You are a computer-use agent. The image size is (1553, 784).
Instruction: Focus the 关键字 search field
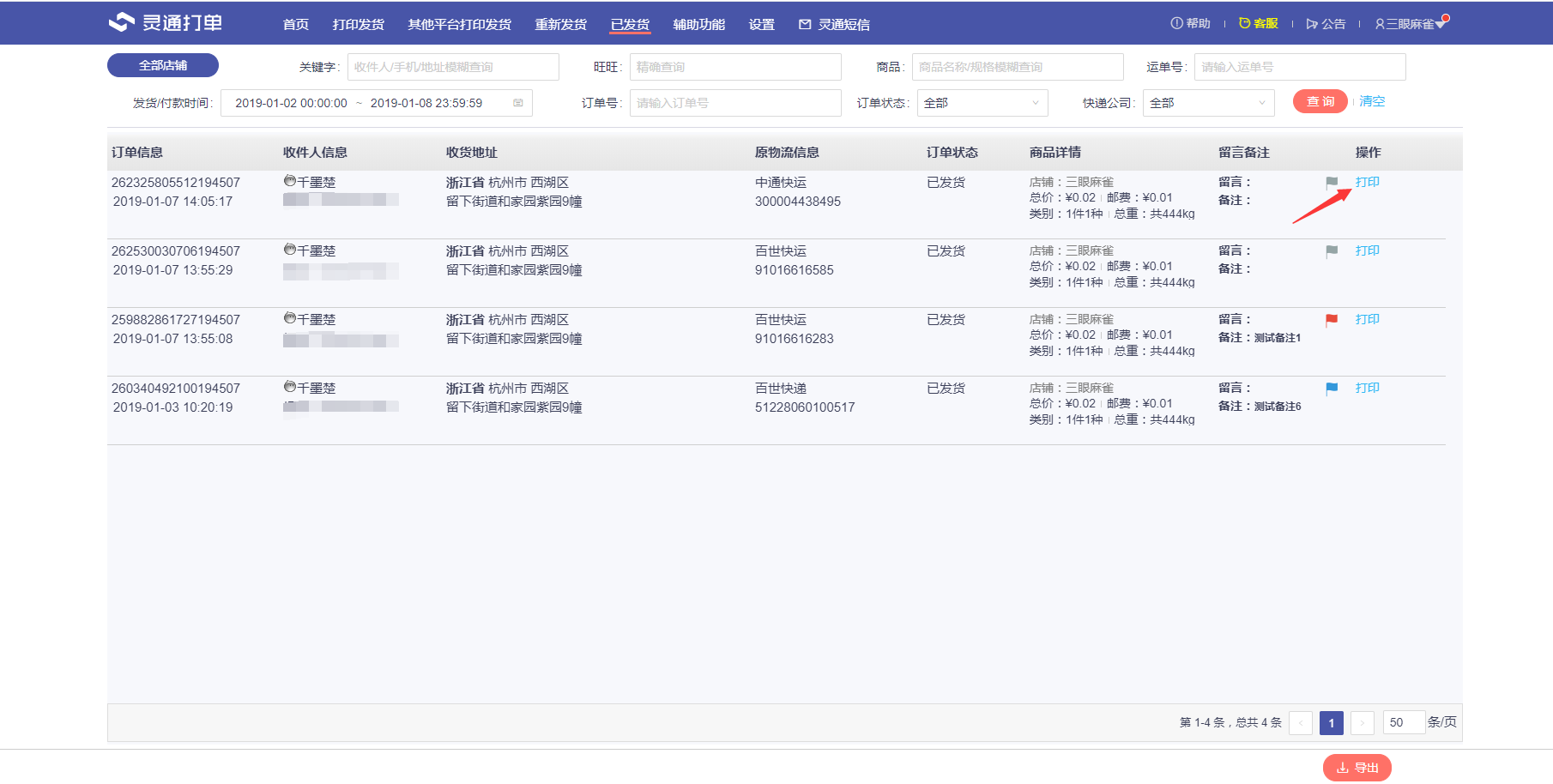[453, 67]
